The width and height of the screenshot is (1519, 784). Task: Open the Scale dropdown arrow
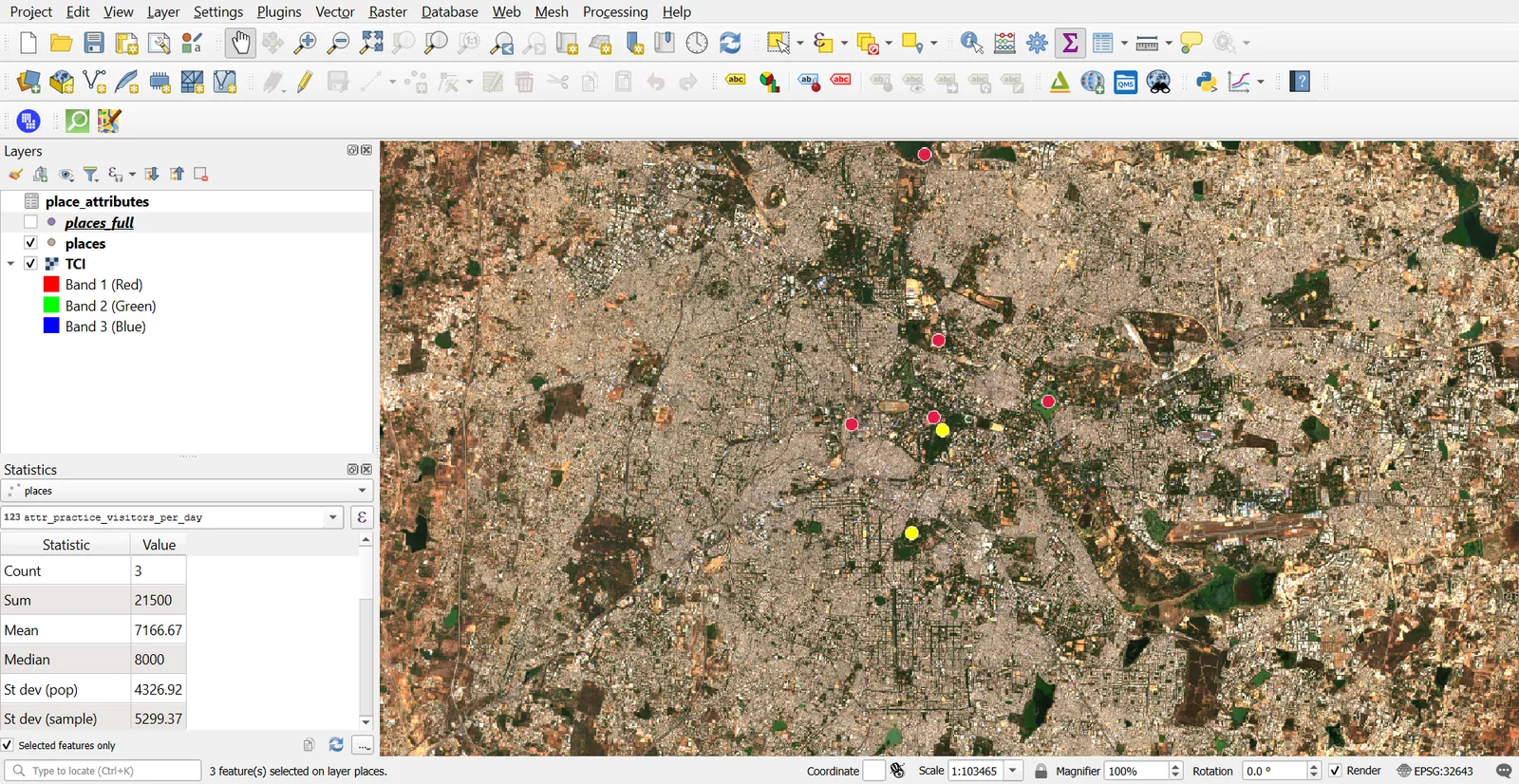tap(1013, 771)
